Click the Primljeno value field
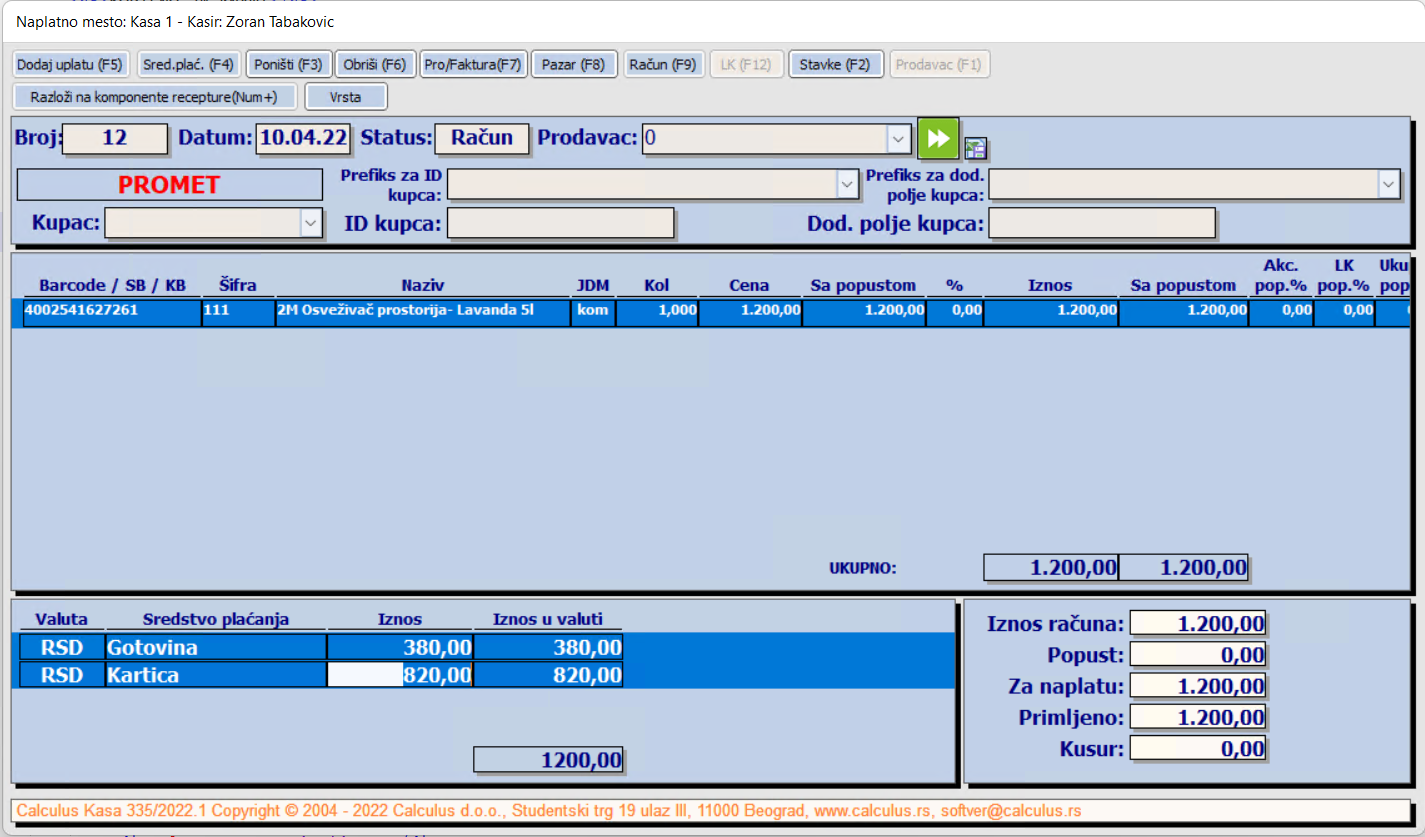 1197,717
